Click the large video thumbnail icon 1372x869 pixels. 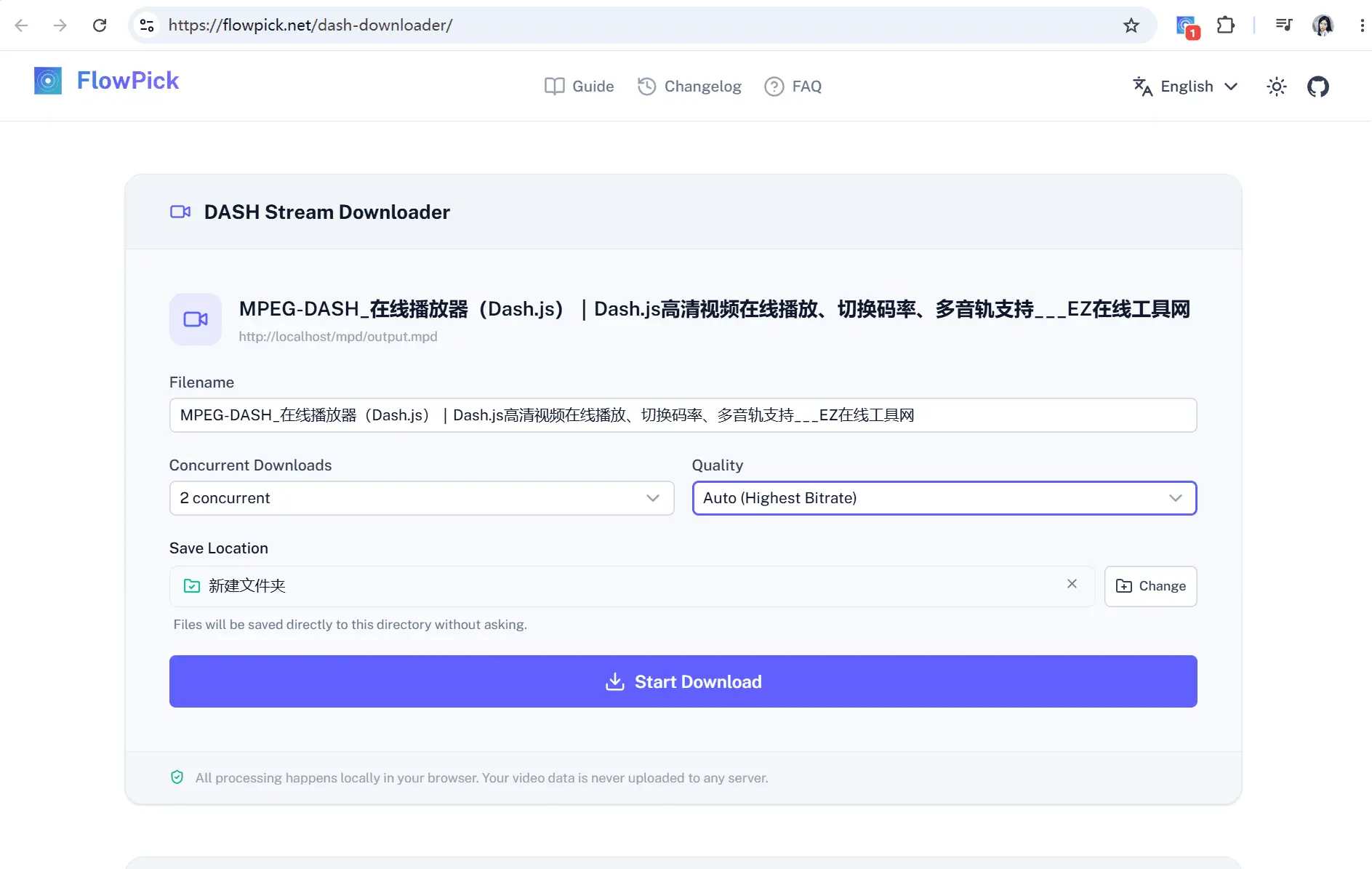click(x=196, y=319)
